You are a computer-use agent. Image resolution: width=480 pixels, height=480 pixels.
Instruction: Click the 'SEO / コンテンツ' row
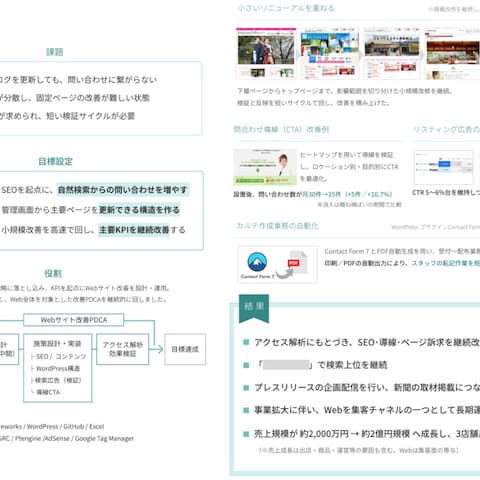(59, 357)
